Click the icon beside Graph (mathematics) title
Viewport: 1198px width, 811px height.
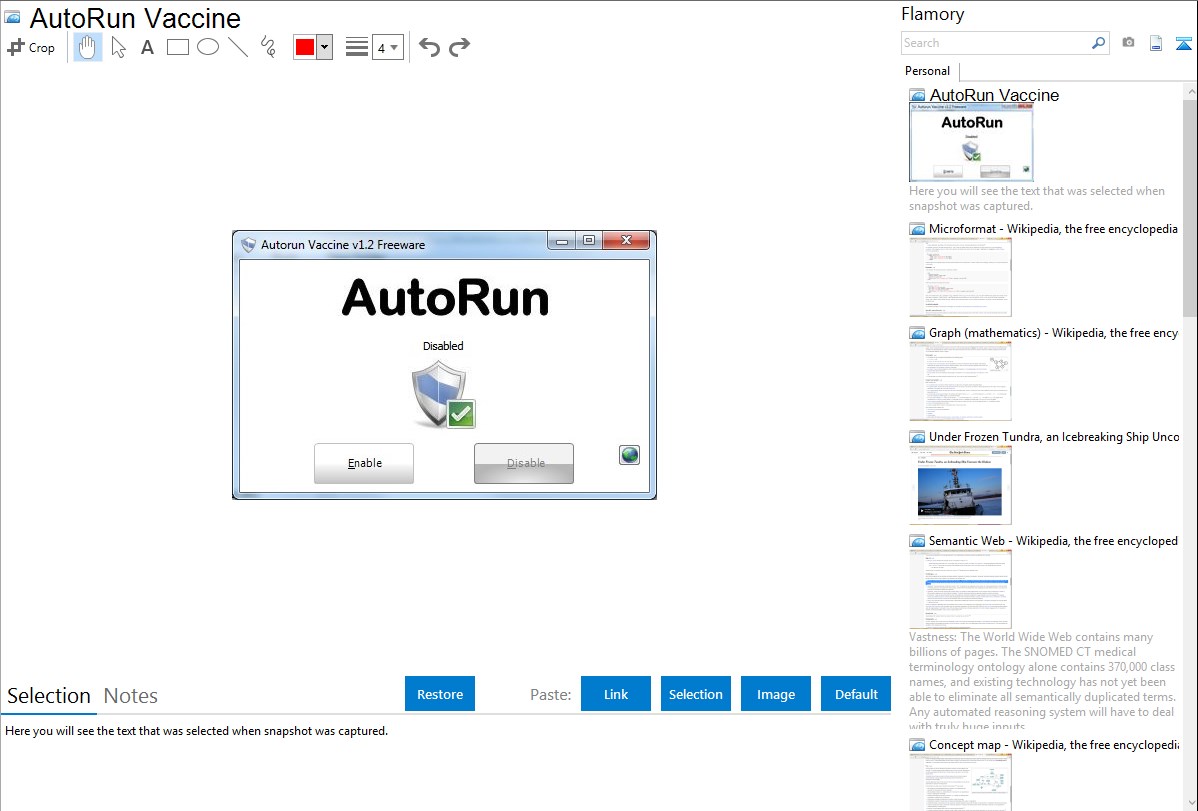click(x=917, y=333)
